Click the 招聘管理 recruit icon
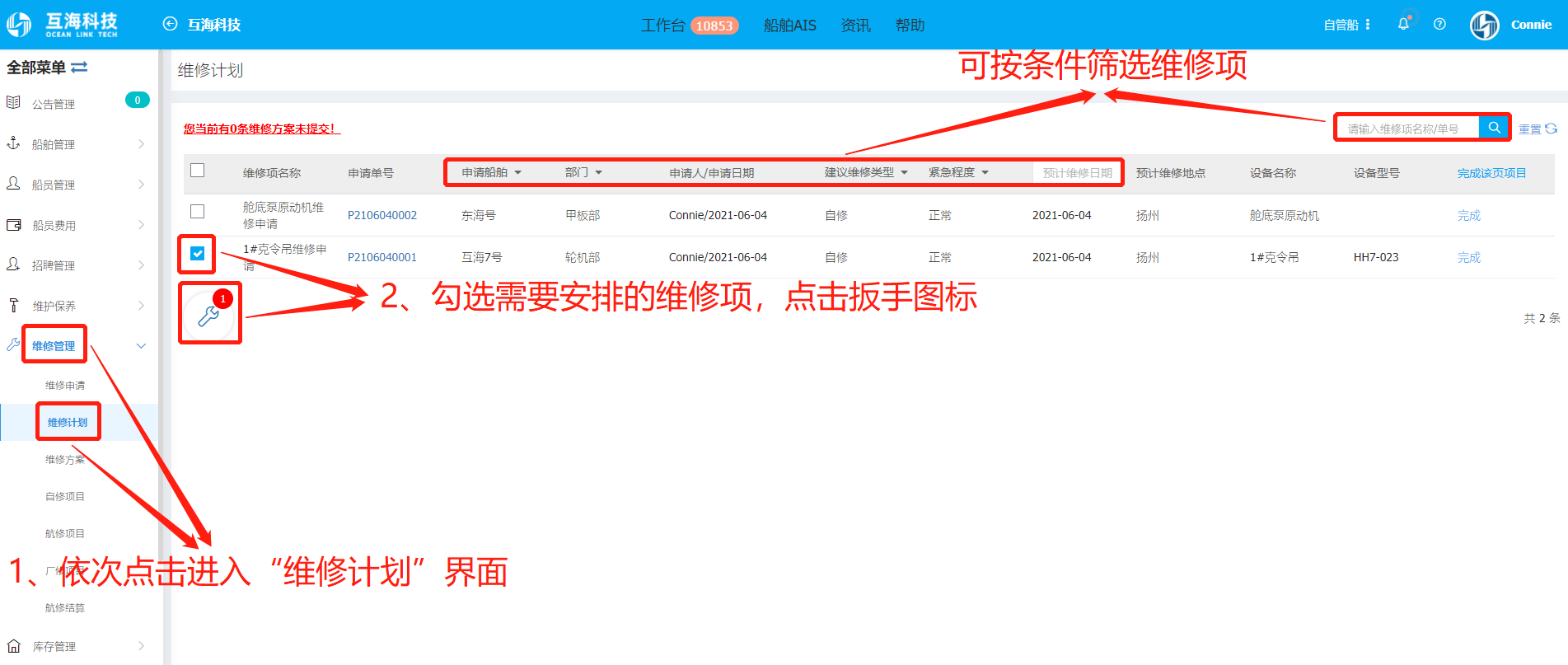 [x=13, y=264]
